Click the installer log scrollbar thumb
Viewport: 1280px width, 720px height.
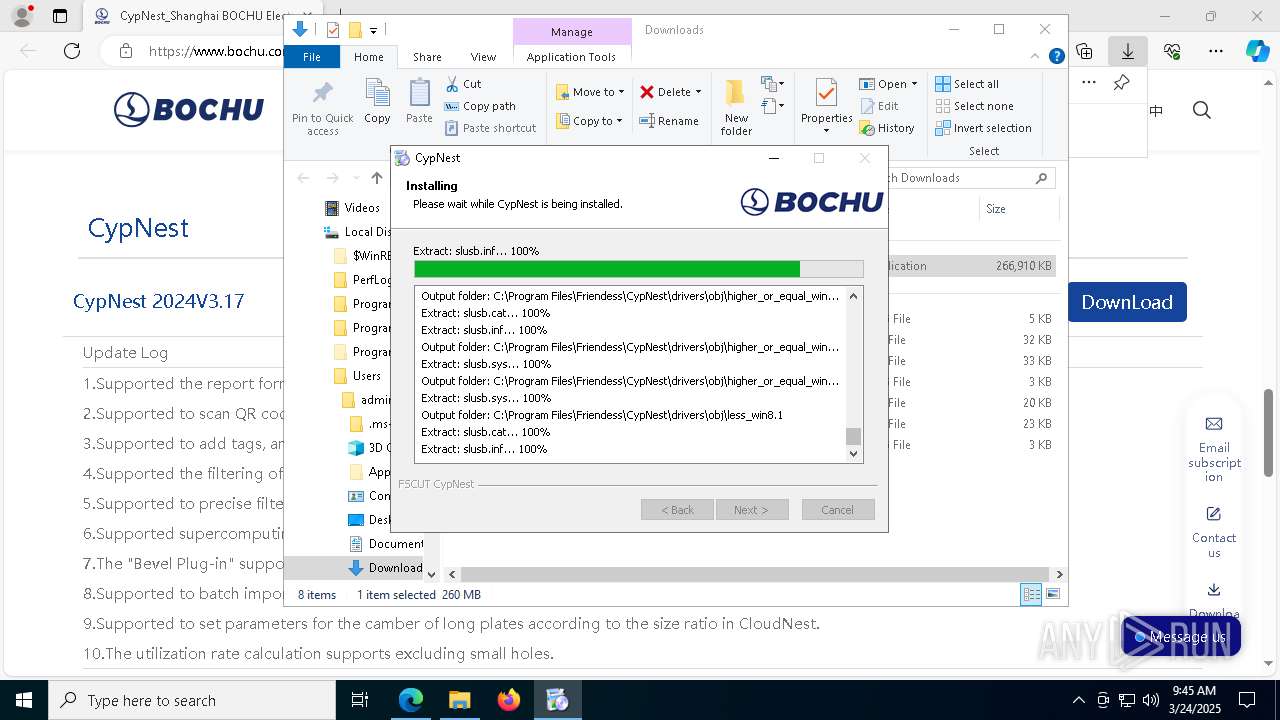pos(853,436)
